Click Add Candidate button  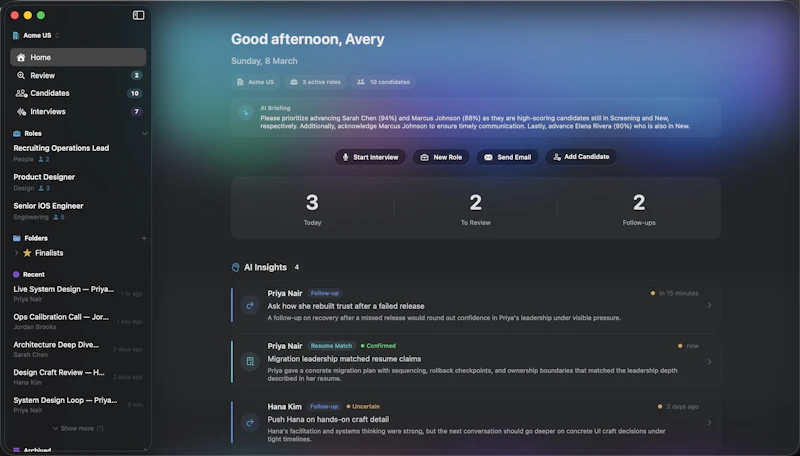point(581,157)
